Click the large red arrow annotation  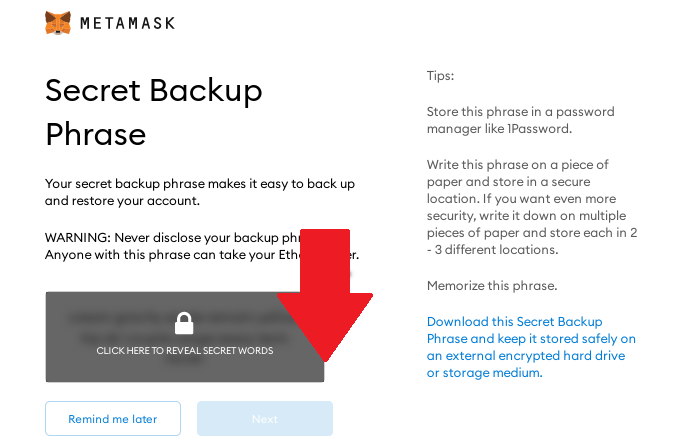325,295
